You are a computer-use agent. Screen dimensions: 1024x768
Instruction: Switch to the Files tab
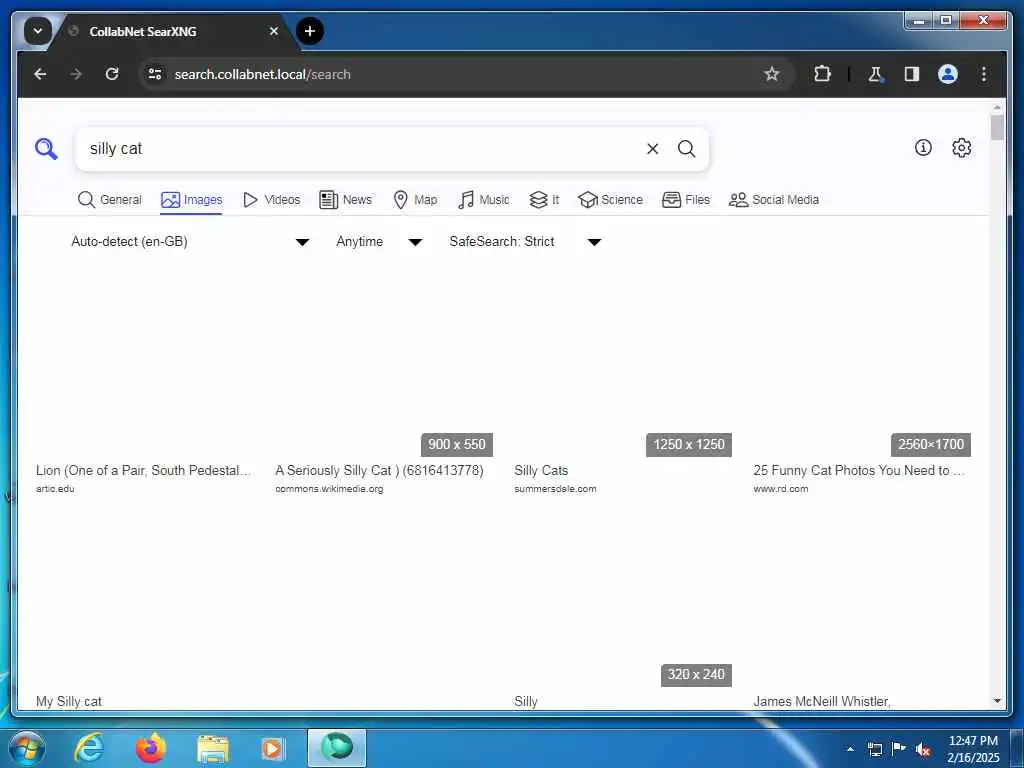pyautogui.click(x=686, y=199)
